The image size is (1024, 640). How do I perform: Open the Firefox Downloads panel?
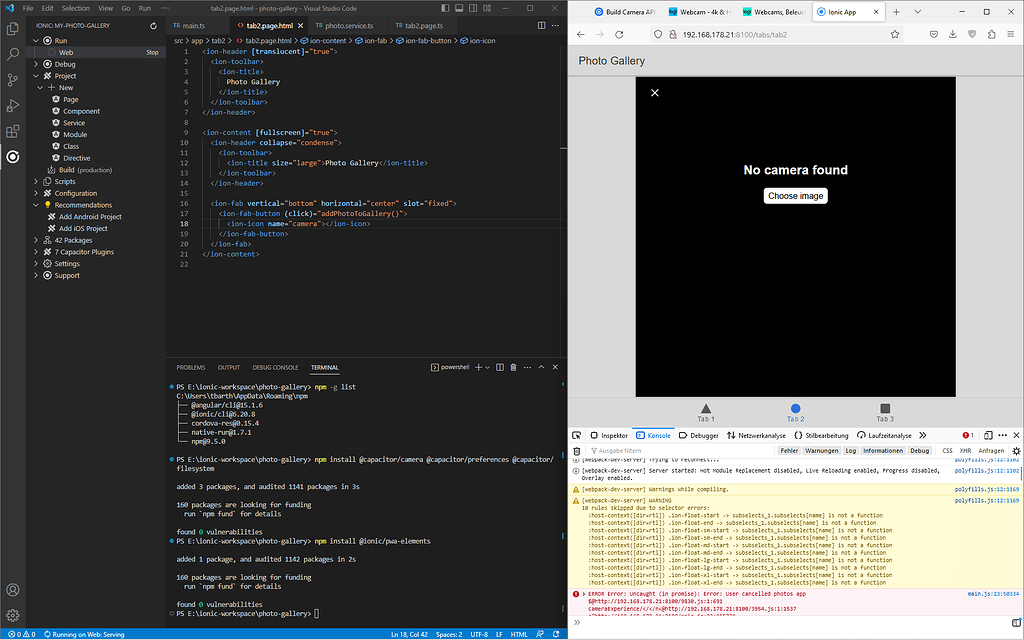(x=953, y=35)
